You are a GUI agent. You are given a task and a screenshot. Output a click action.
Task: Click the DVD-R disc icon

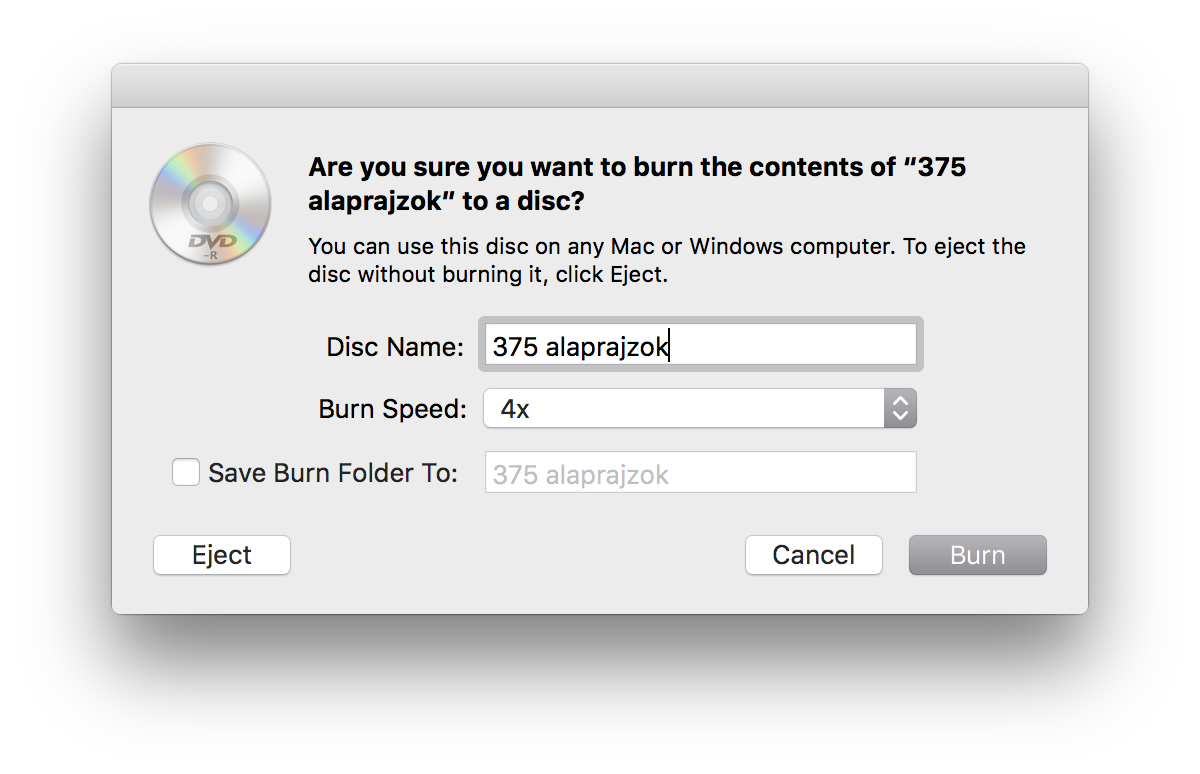point(210,204)
